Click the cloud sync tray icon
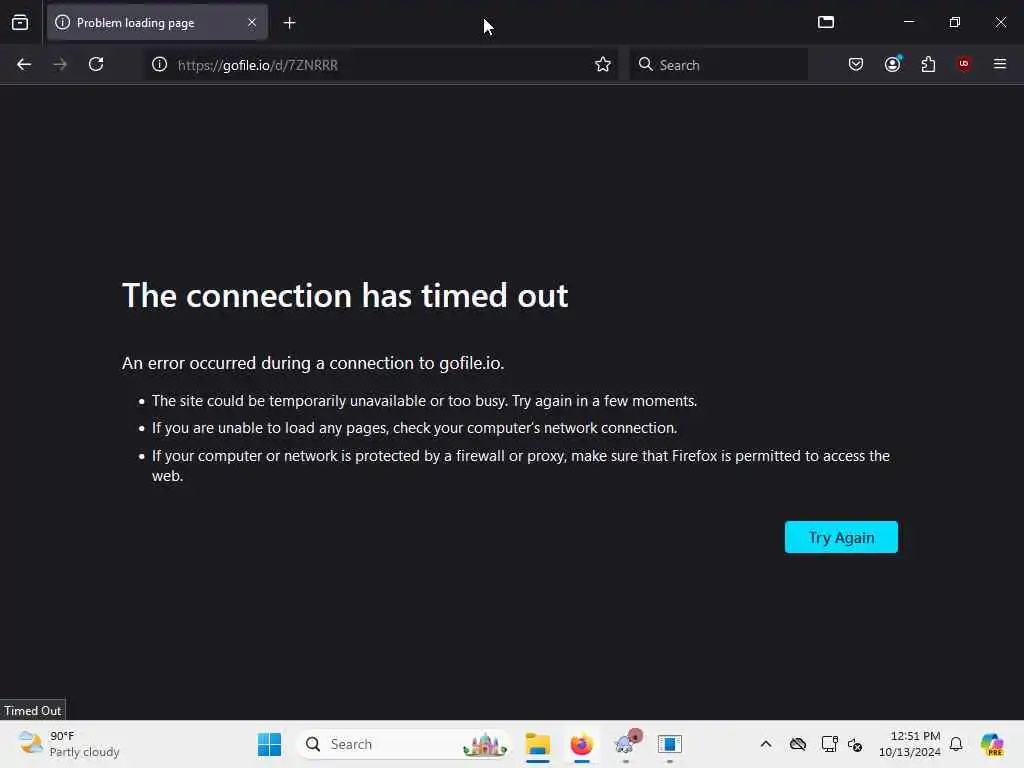 (x=798, y=744)
